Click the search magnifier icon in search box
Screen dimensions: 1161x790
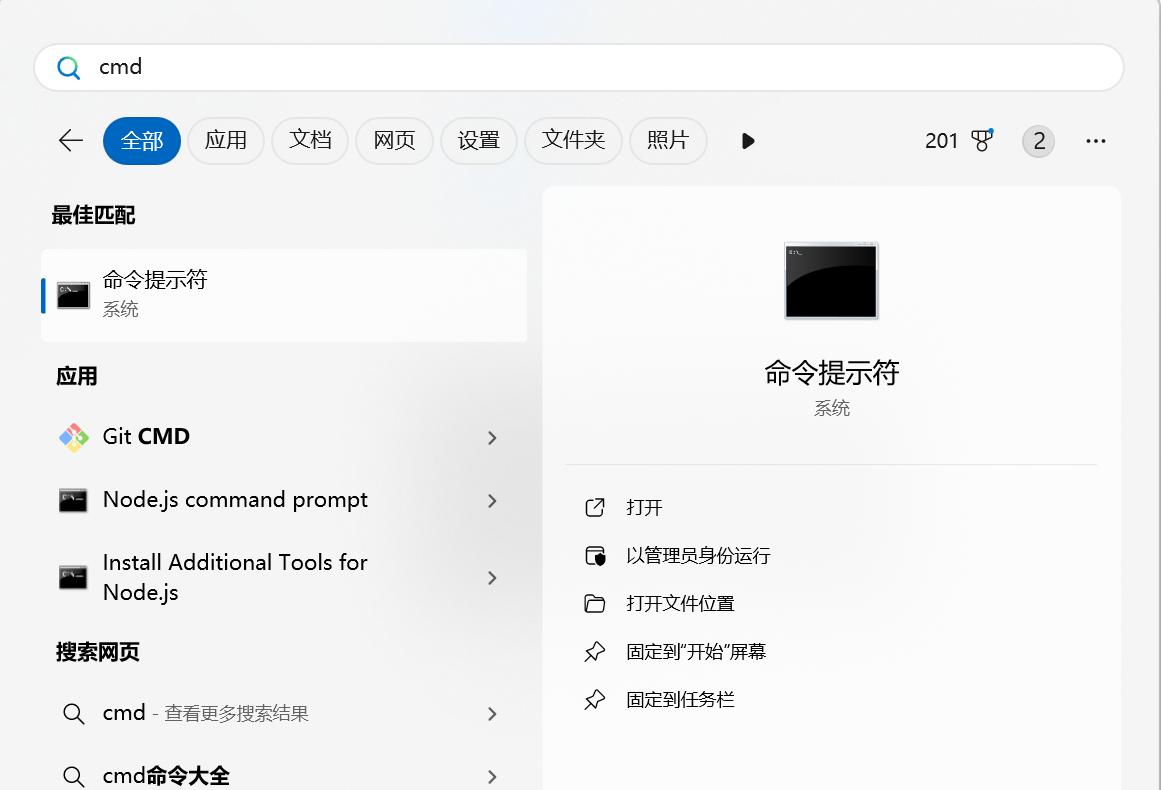[x=68, y=67]
